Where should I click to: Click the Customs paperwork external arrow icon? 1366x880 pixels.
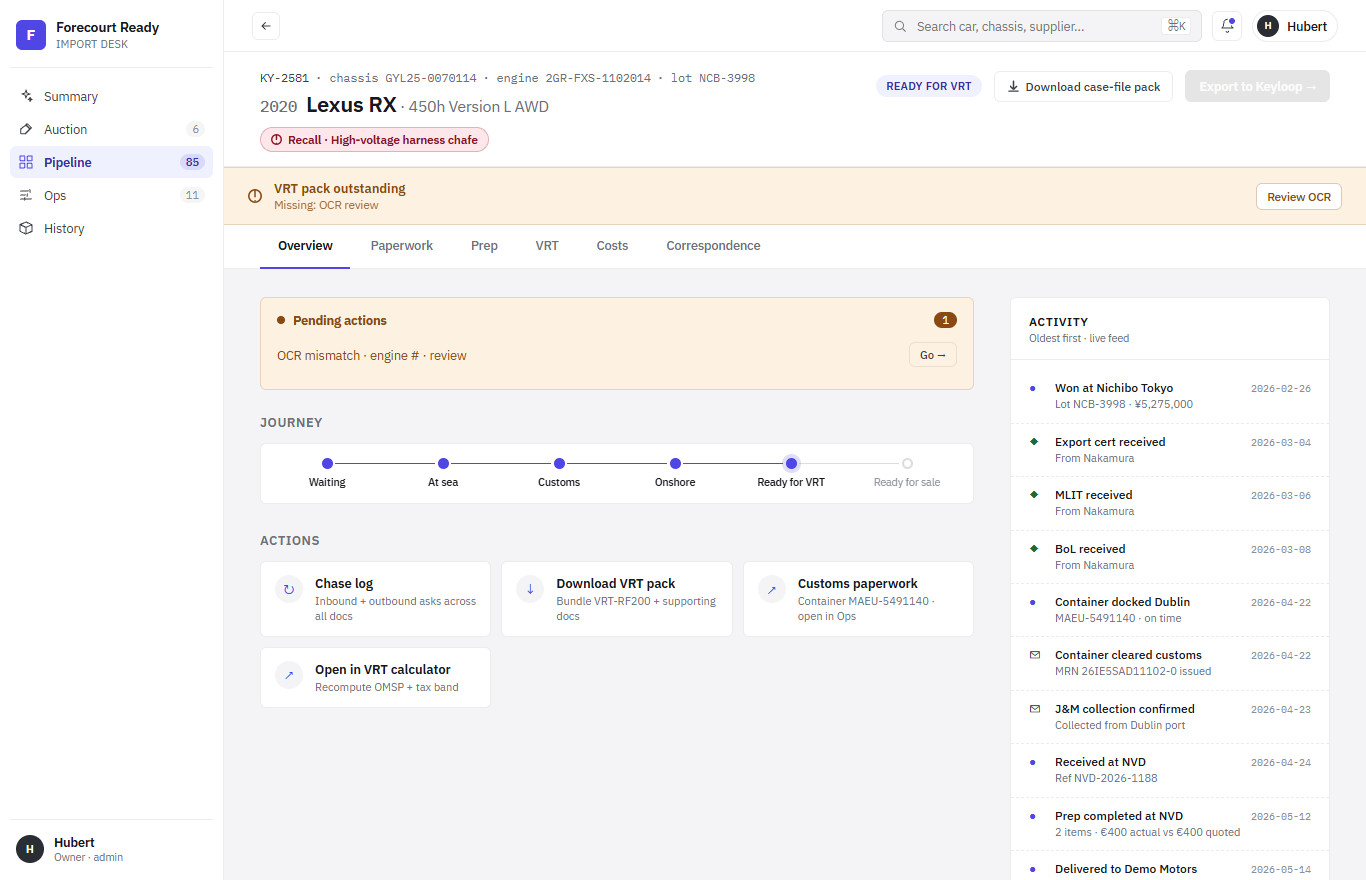point(772,589)
